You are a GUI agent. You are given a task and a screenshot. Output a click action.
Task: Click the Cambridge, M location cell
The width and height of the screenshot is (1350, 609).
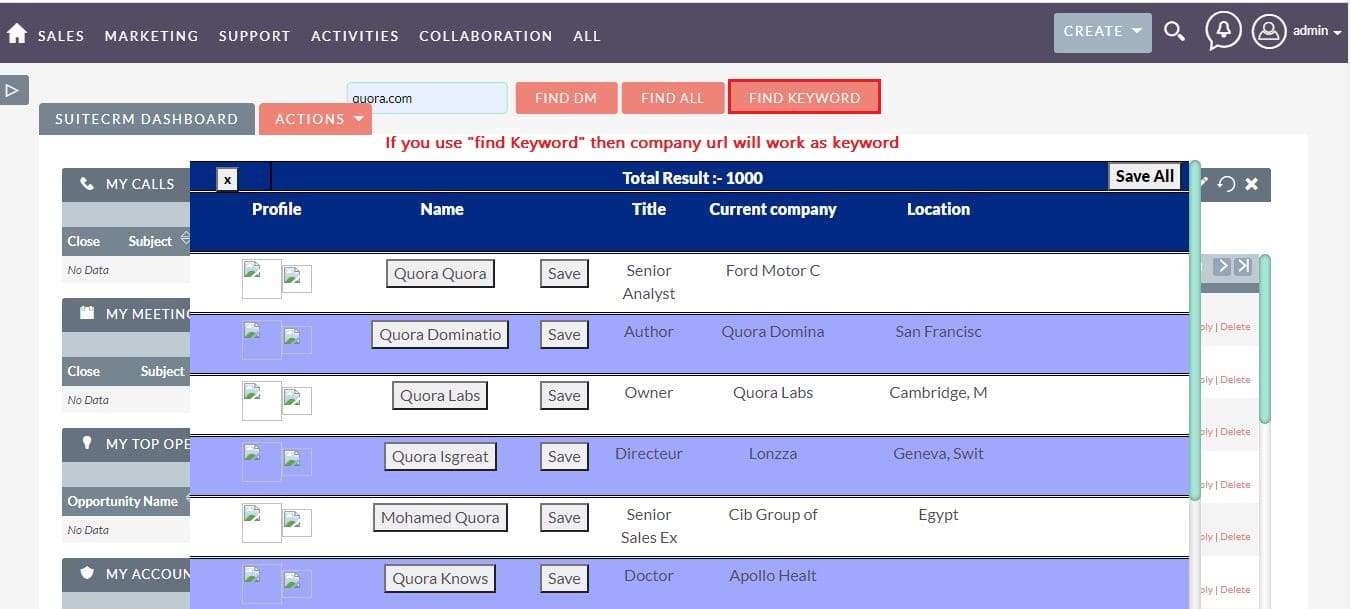pyautogui.click(x=938, y=393)
